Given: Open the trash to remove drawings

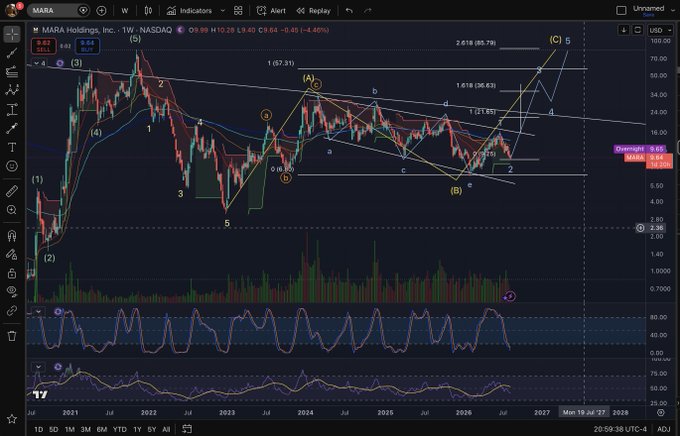Looking at the screenshot, I should click(12, 336).
